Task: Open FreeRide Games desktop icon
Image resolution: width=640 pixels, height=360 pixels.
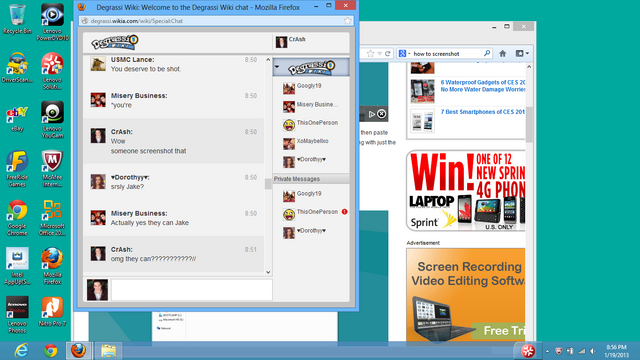Action: (17, 169)
